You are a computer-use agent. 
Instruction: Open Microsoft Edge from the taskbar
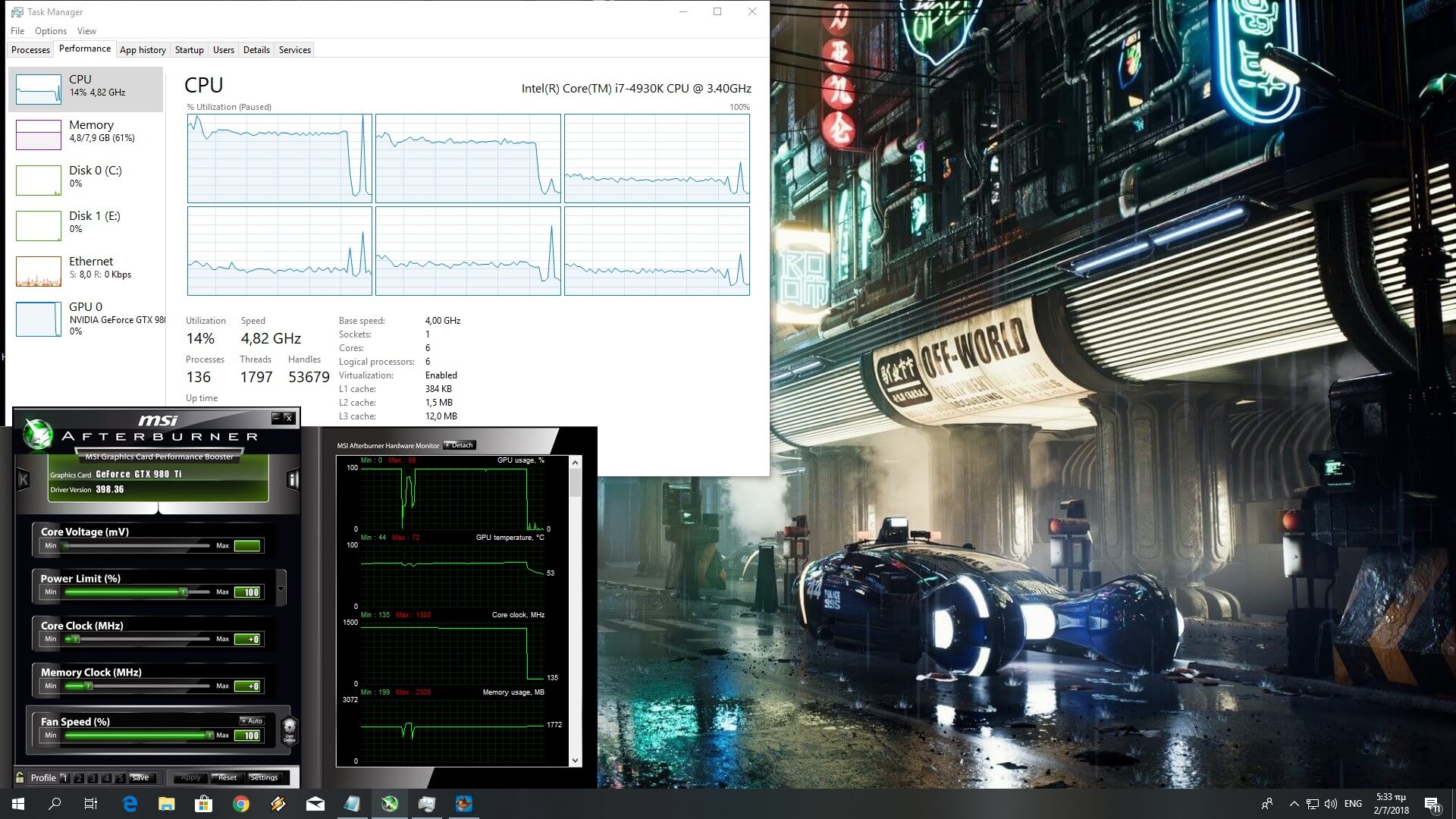(130, 804)
